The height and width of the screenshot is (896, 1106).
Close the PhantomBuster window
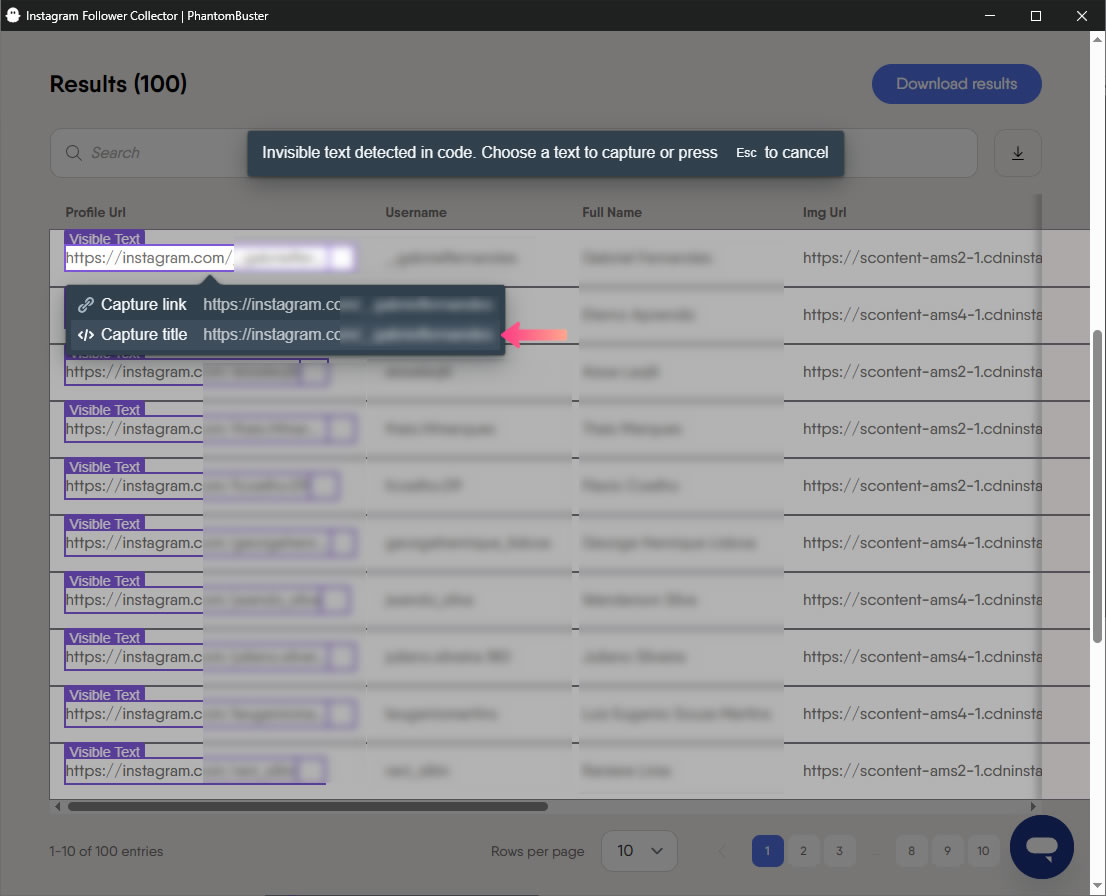pyautogui.click(x=1082, y=16)
